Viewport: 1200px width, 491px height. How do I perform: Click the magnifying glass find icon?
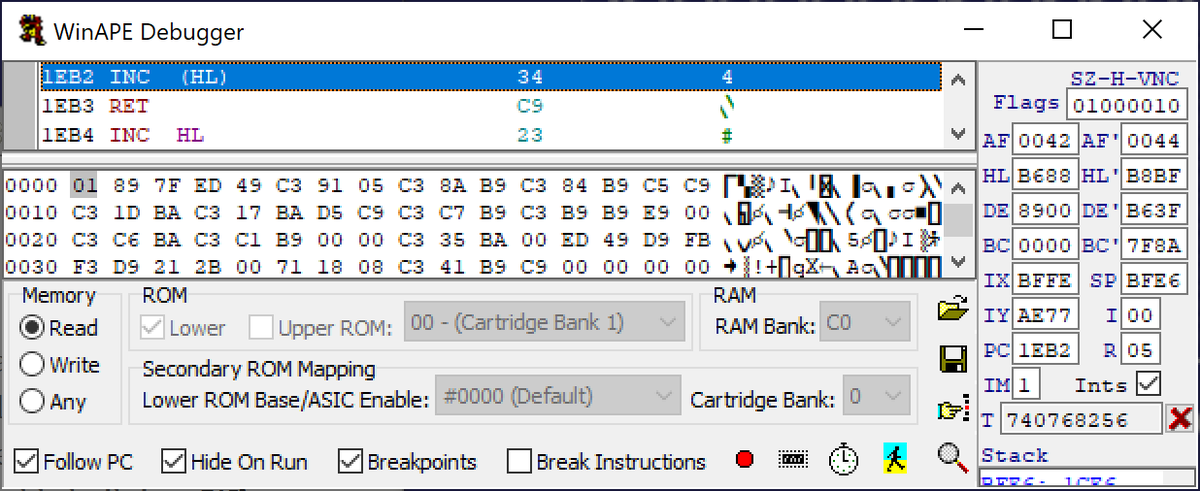pyautogui.click(x=953, y=457)
